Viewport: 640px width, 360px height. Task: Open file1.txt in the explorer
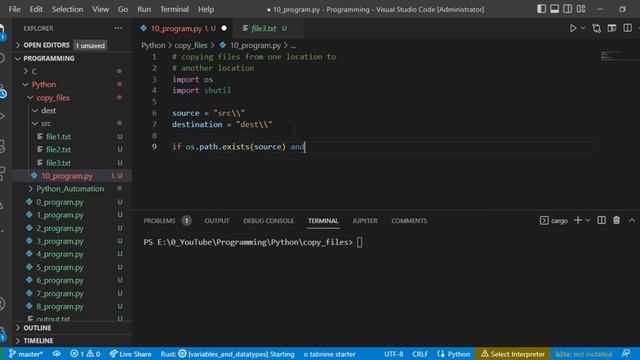pyautogui.click(x=58, y=137)
